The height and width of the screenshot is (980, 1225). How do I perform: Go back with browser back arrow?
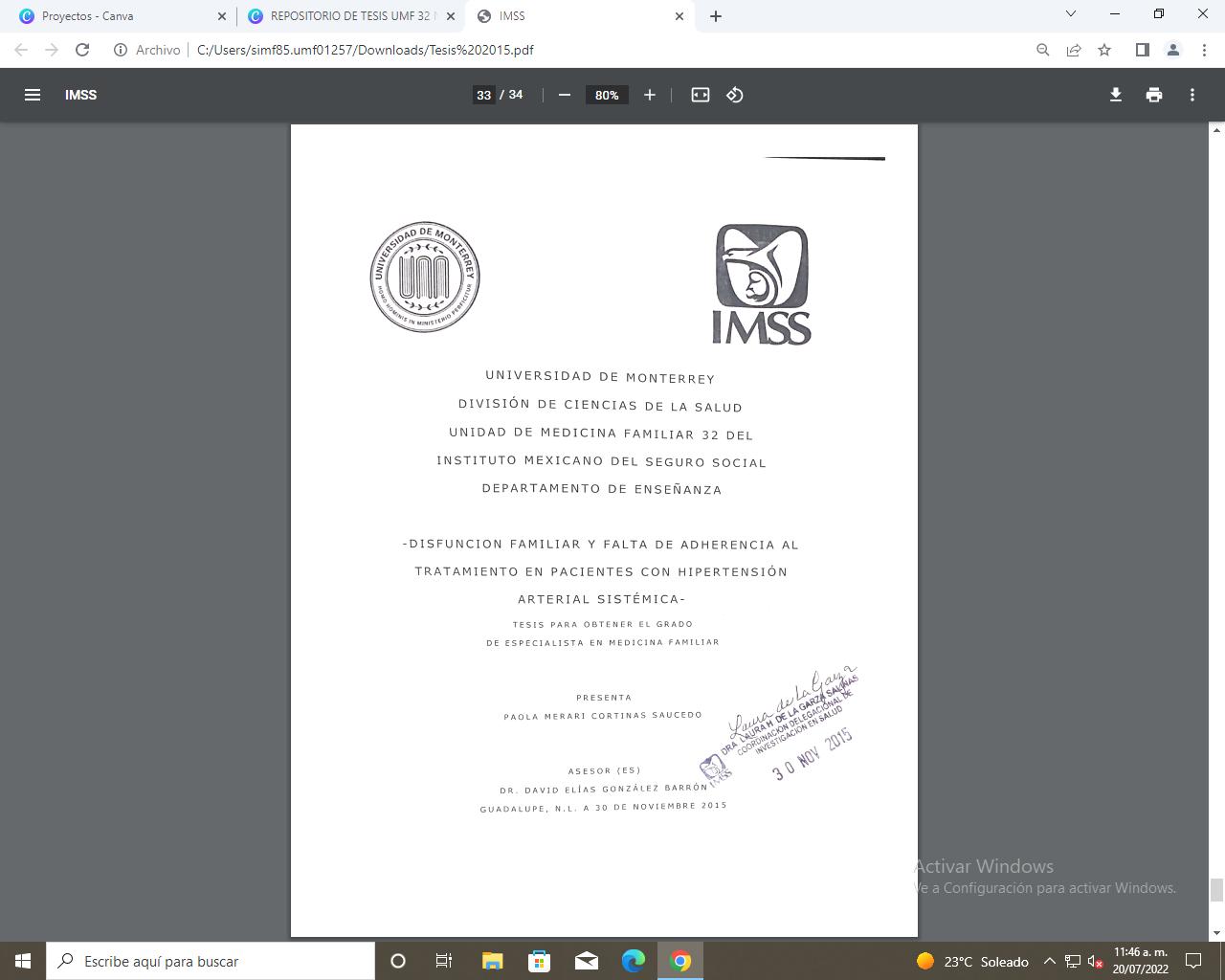pyautogui.click(x=21, y=50)
